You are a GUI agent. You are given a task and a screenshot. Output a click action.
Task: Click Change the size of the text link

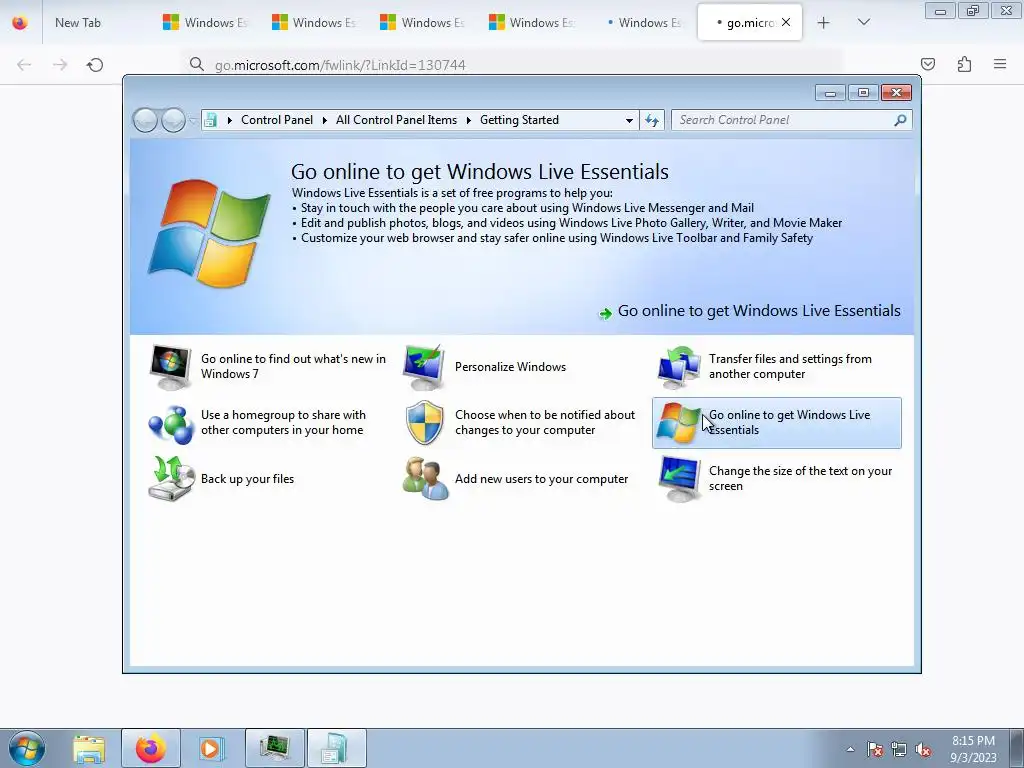coord(800,478)
